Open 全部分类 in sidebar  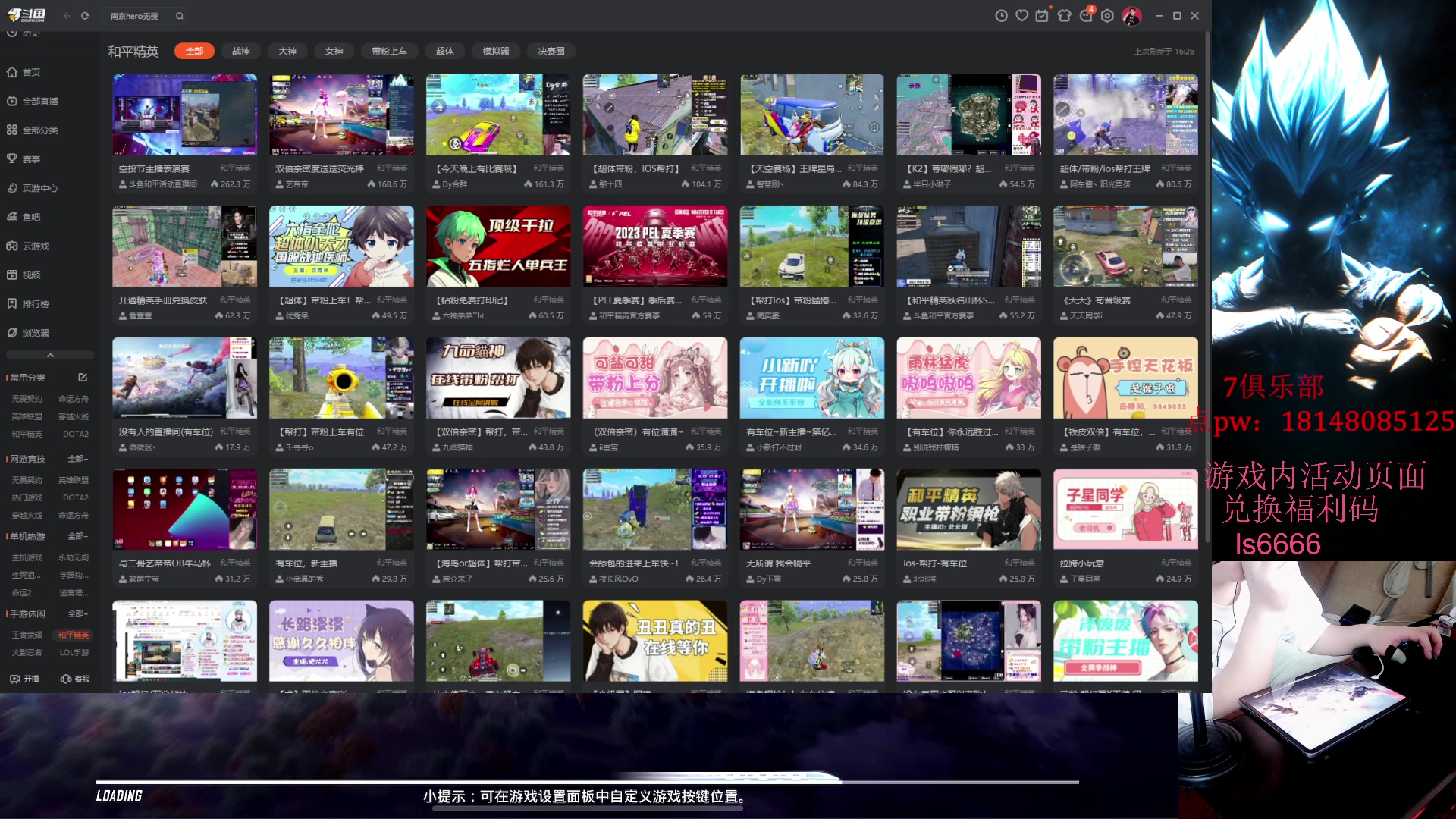click(33, 130)
